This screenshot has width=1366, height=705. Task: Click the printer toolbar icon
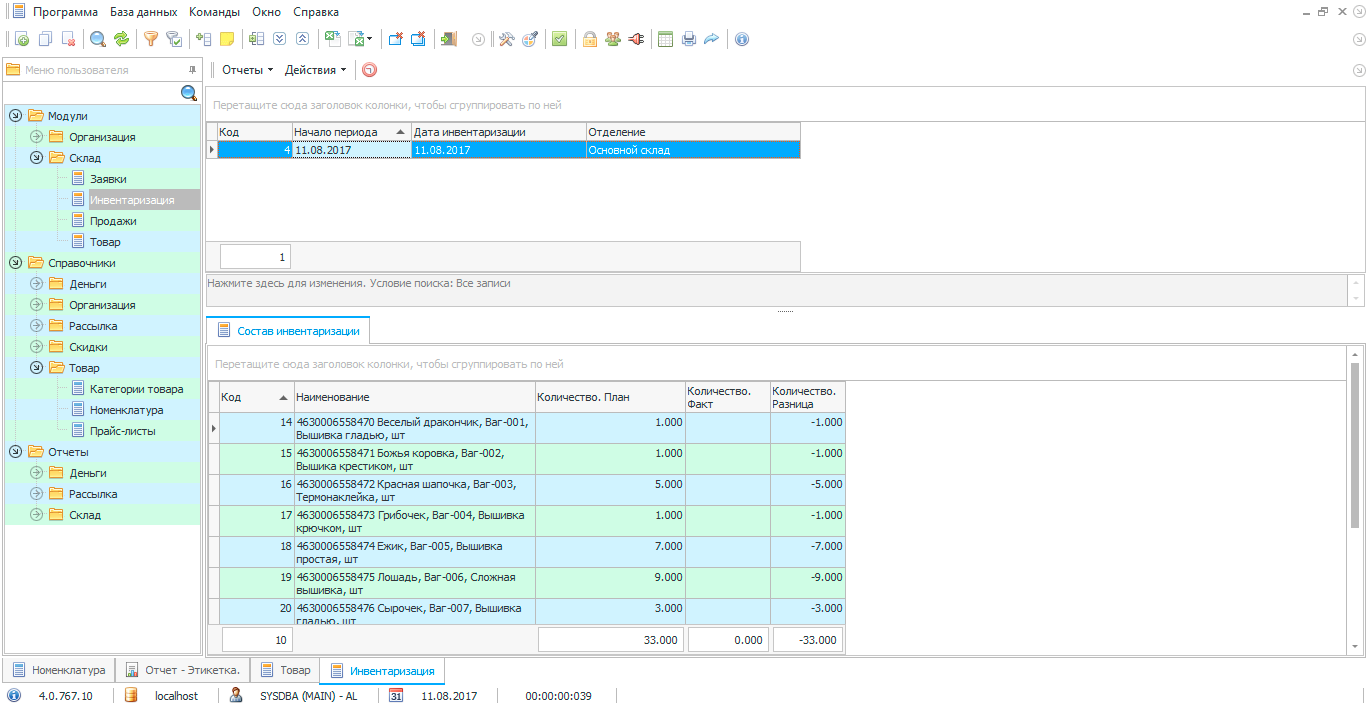point(689,39)
